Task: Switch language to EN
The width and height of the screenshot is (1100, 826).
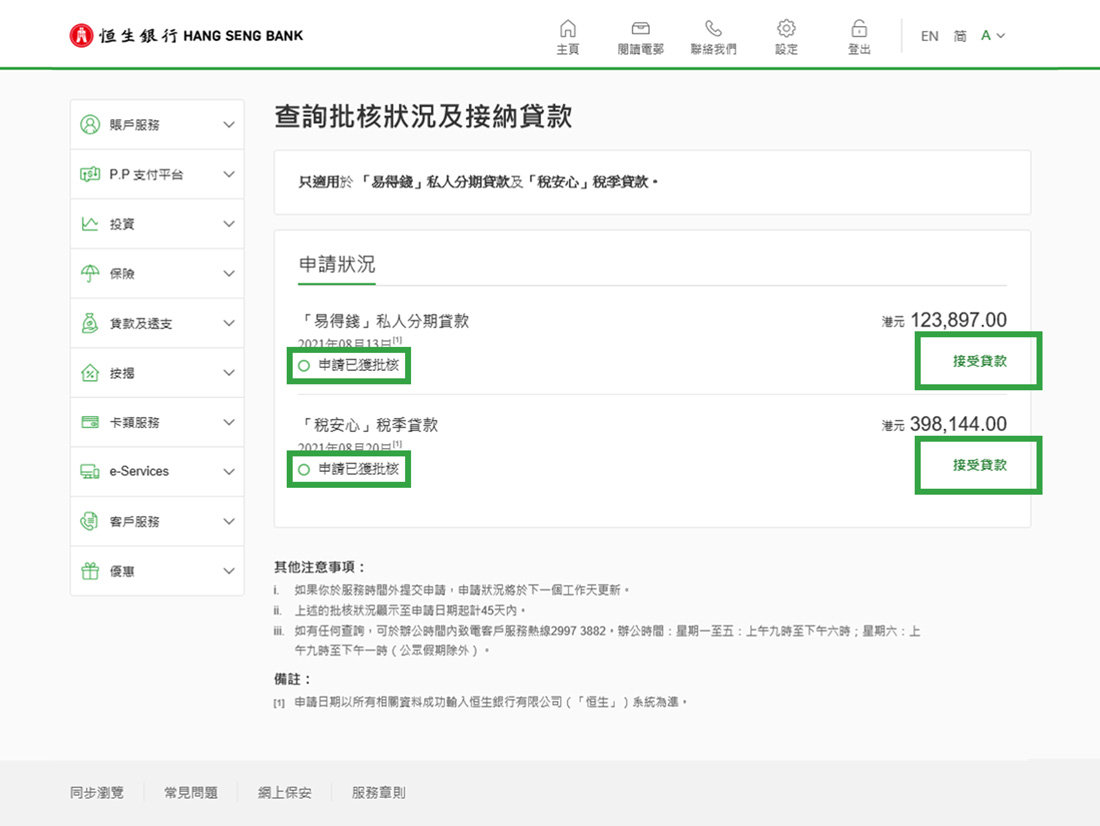Action: (929, 36)
